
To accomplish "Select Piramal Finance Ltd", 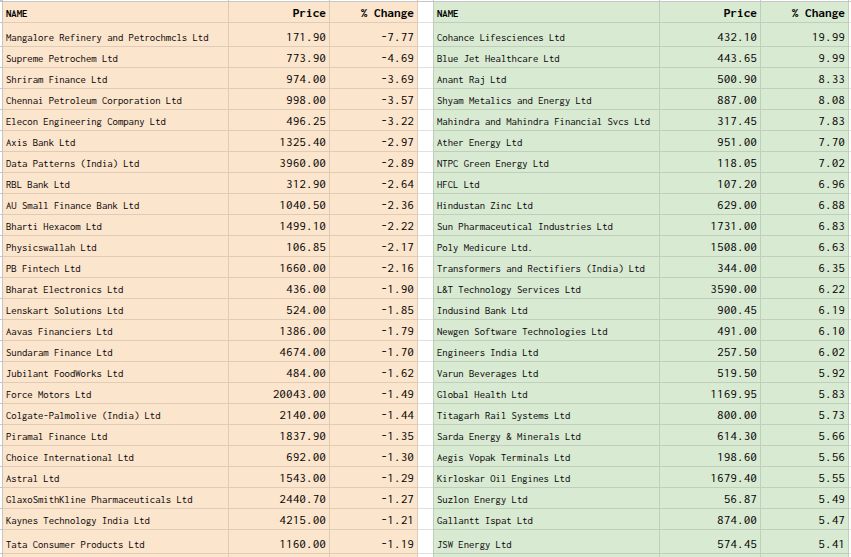I will pos(56,436).
